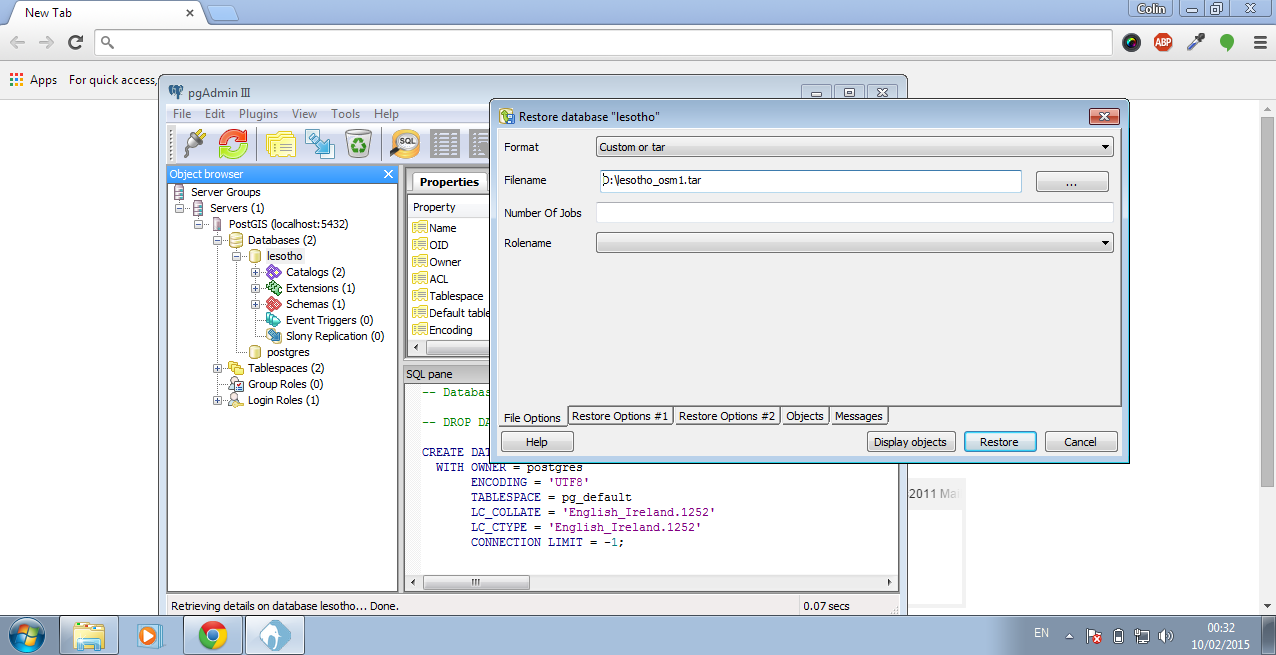Open the File menu in pgAdmin
This screenshot has width=1276, height=655.
click(x=182, y=114)
